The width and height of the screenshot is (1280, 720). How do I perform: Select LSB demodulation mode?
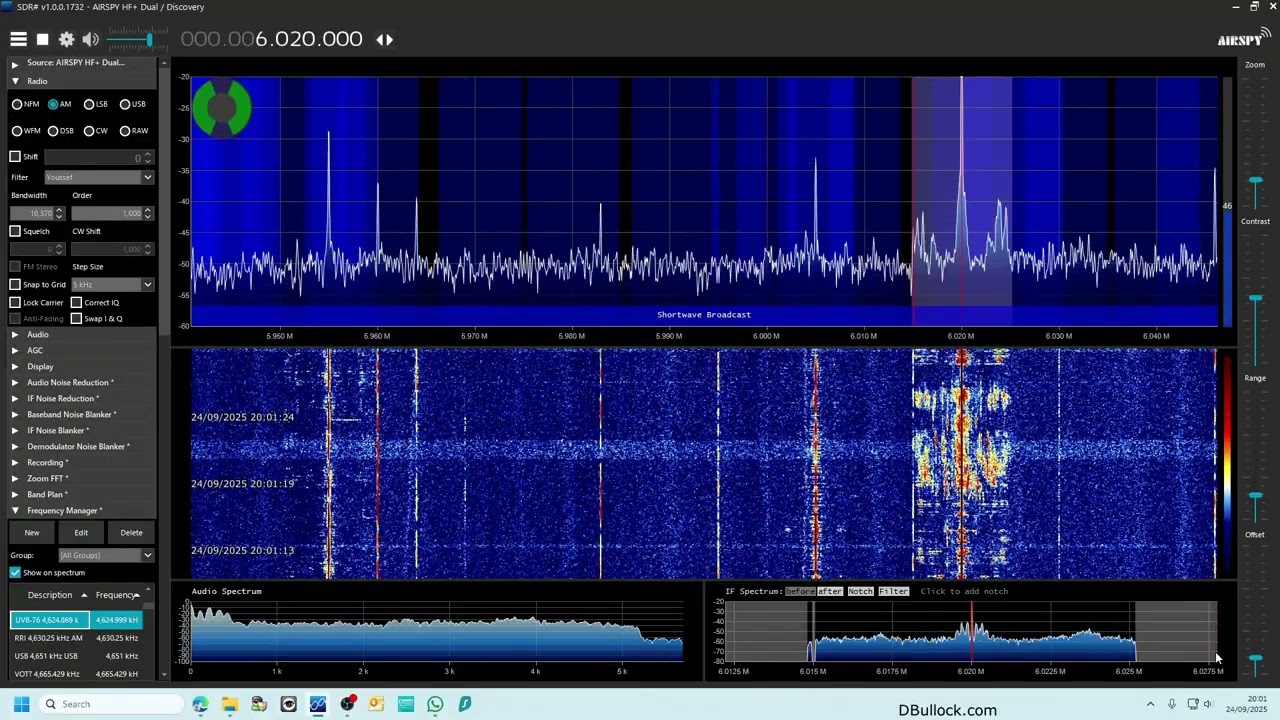pos(96,104)
